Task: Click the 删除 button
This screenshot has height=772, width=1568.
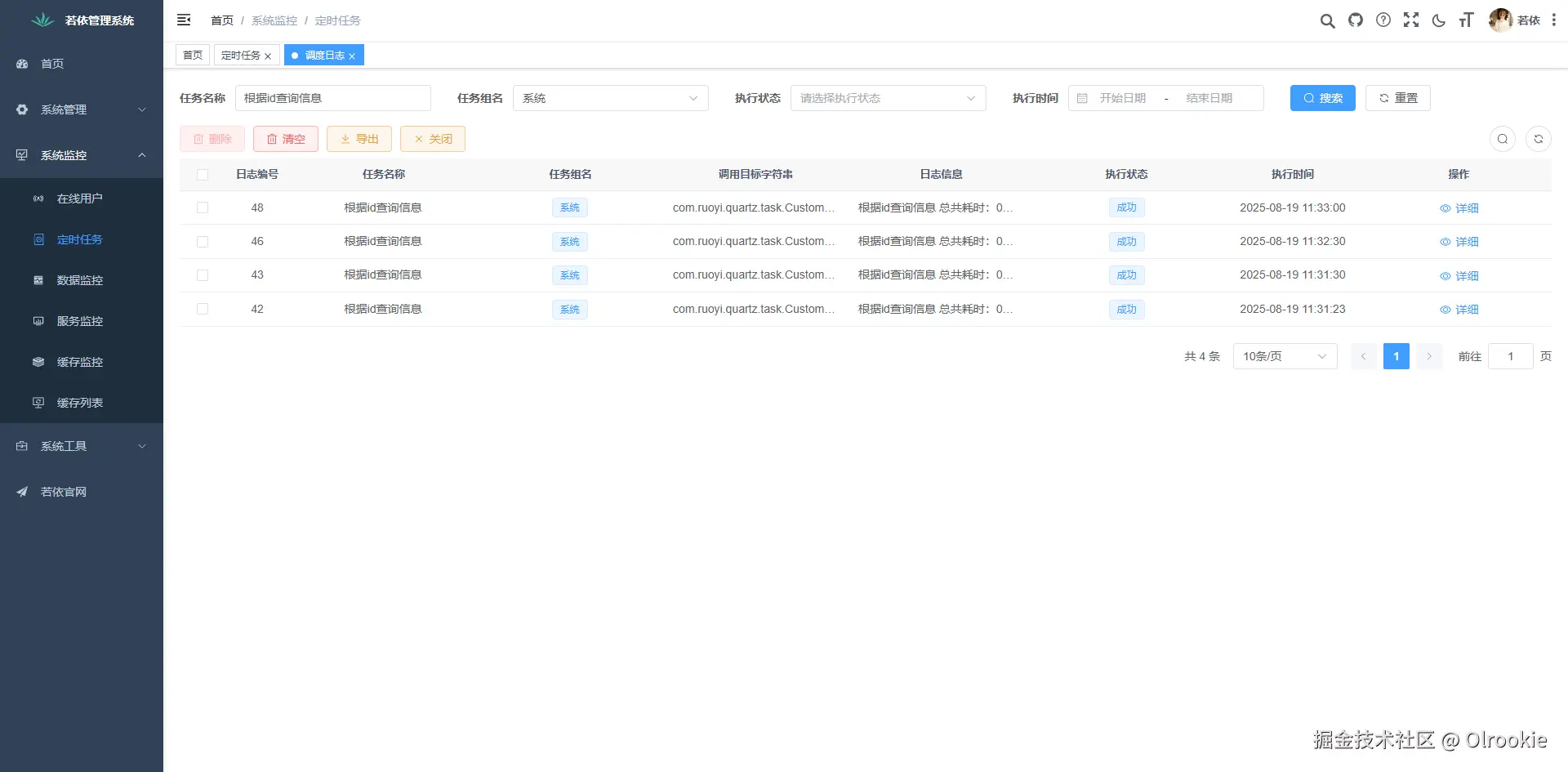Action: point(212,139)
